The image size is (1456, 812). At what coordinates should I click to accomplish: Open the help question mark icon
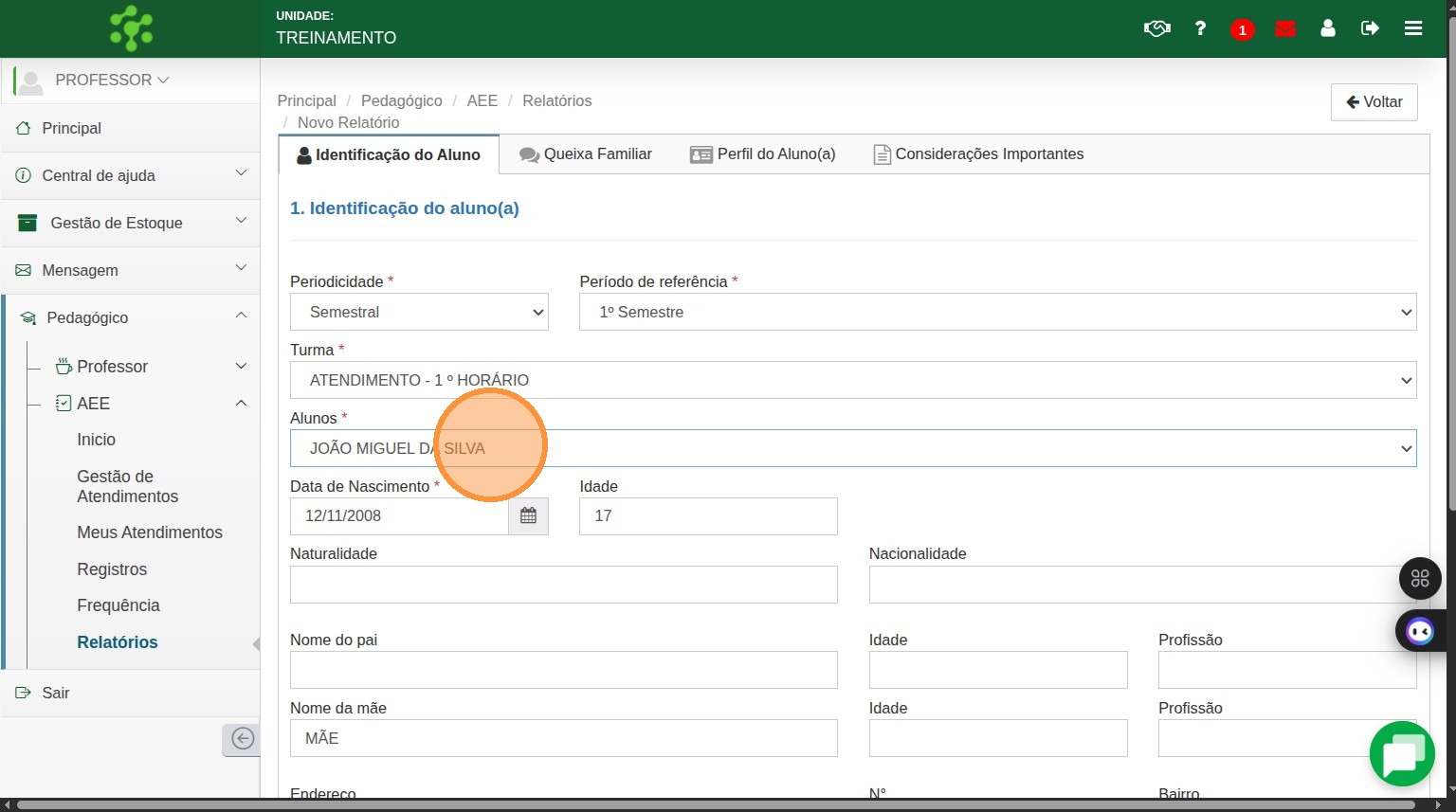click(1200, 28)
